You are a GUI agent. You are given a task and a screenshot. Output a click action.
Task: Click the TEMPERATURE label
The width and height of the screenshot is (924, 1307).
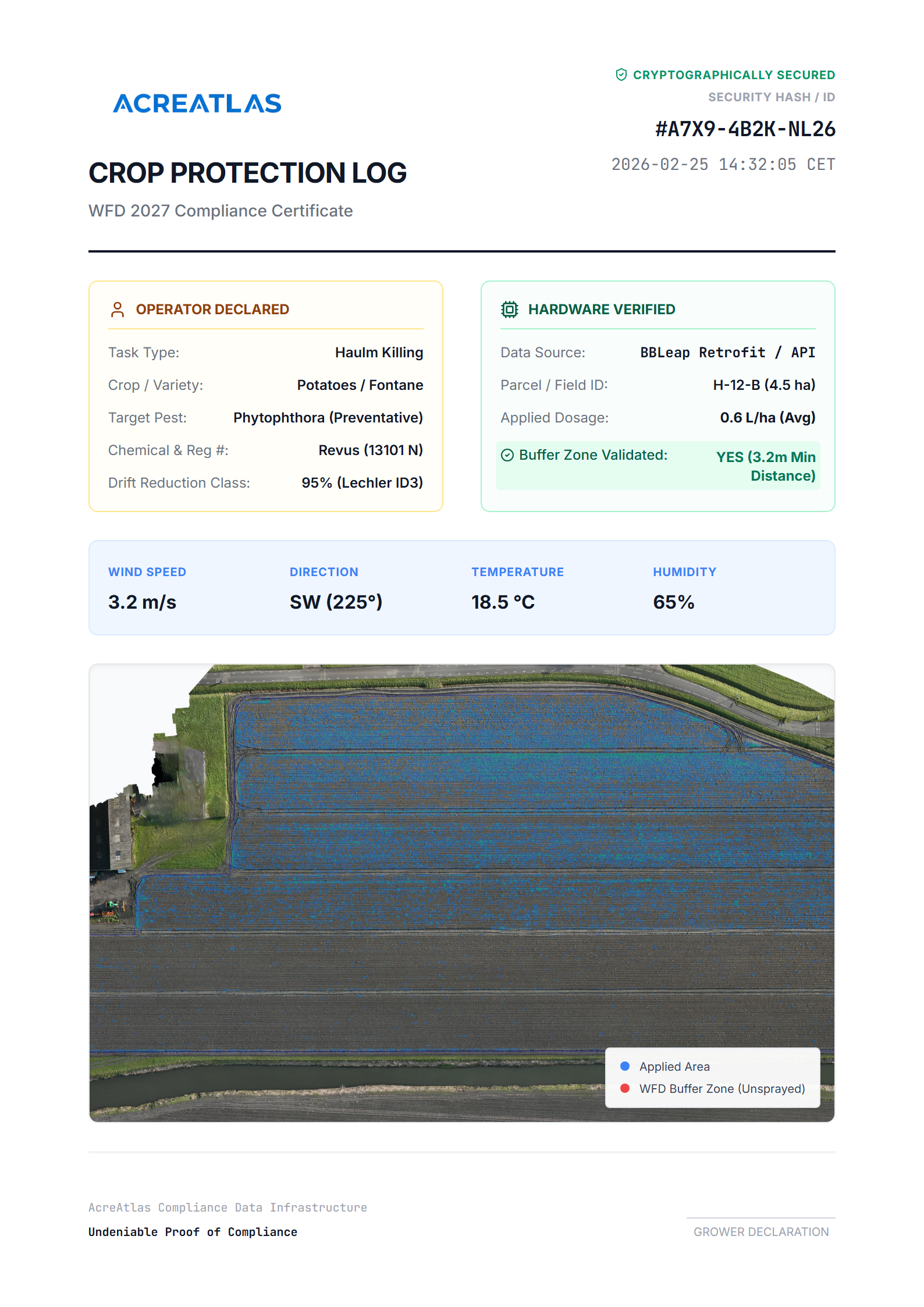point(517,572)
